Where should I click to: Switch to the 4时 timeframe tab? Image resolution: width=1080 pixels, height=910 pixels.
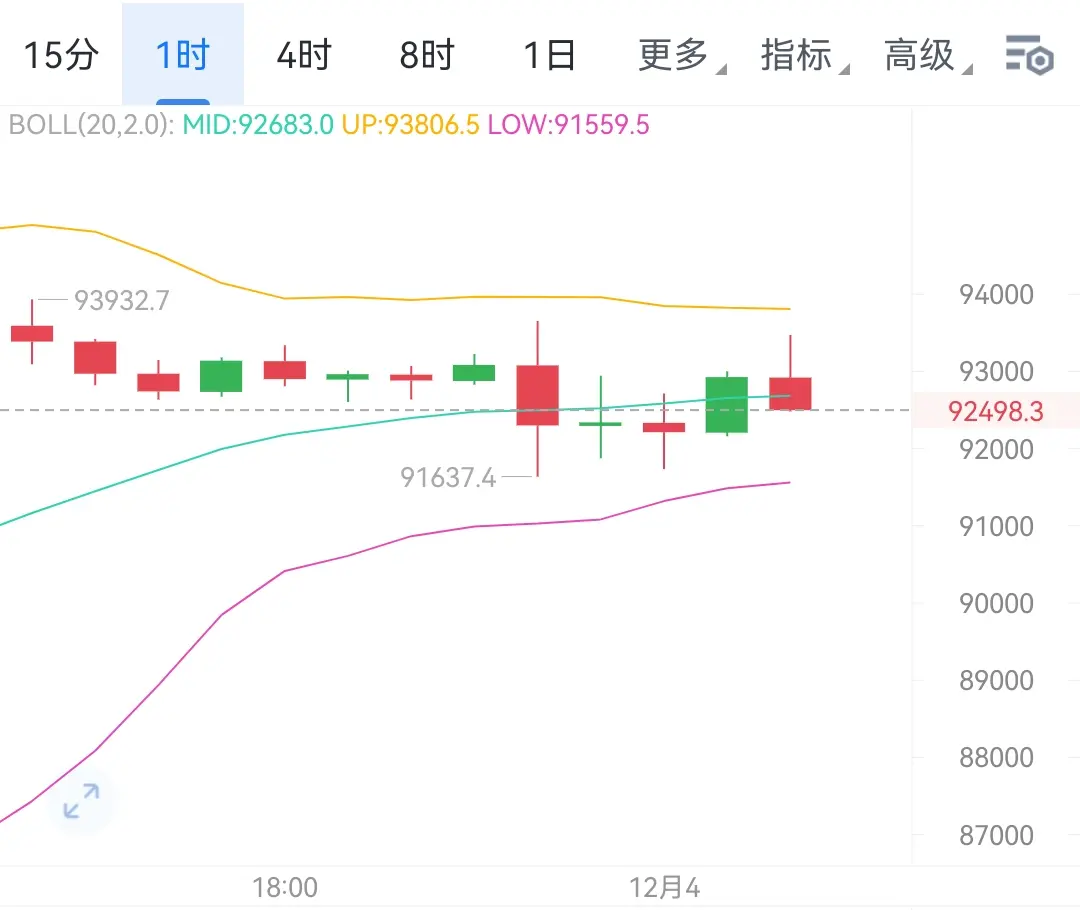point(304,54)
